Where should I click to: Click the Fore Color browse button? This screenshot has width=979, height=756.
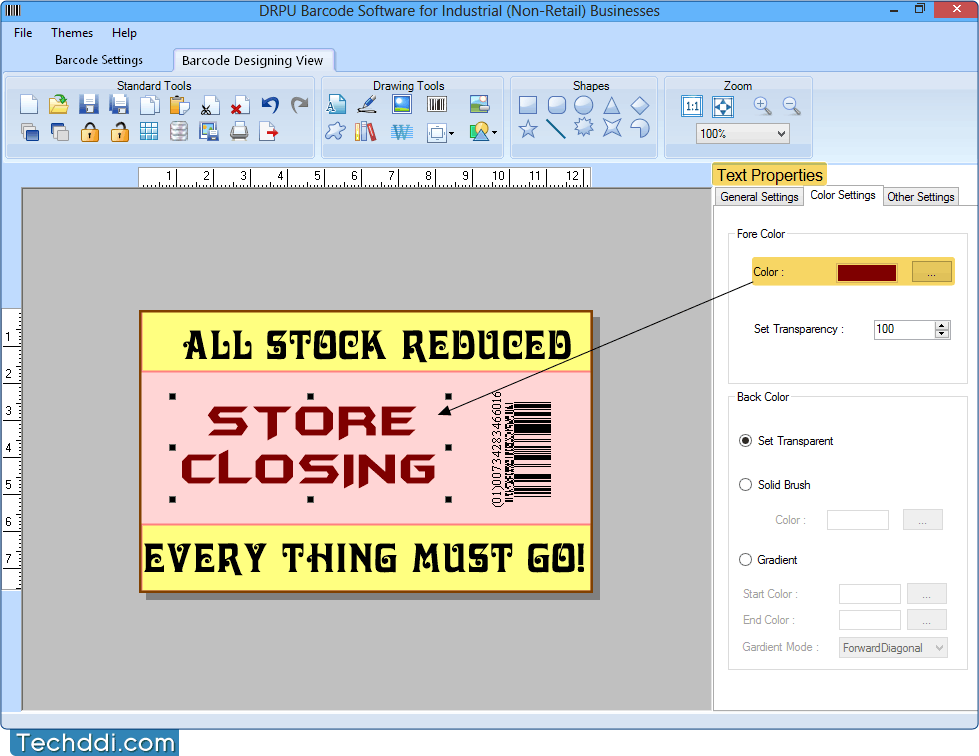click(932, 272)
